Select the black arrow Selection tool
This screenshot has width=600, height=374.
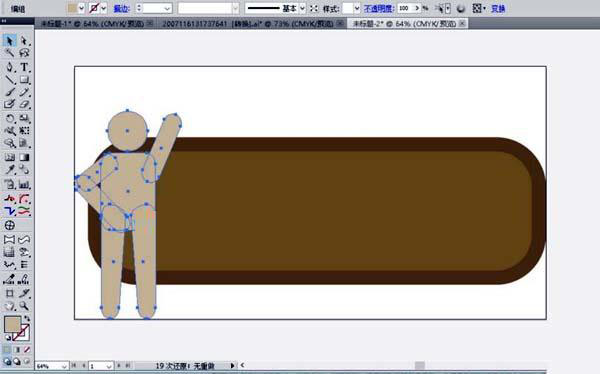point(9,41)
